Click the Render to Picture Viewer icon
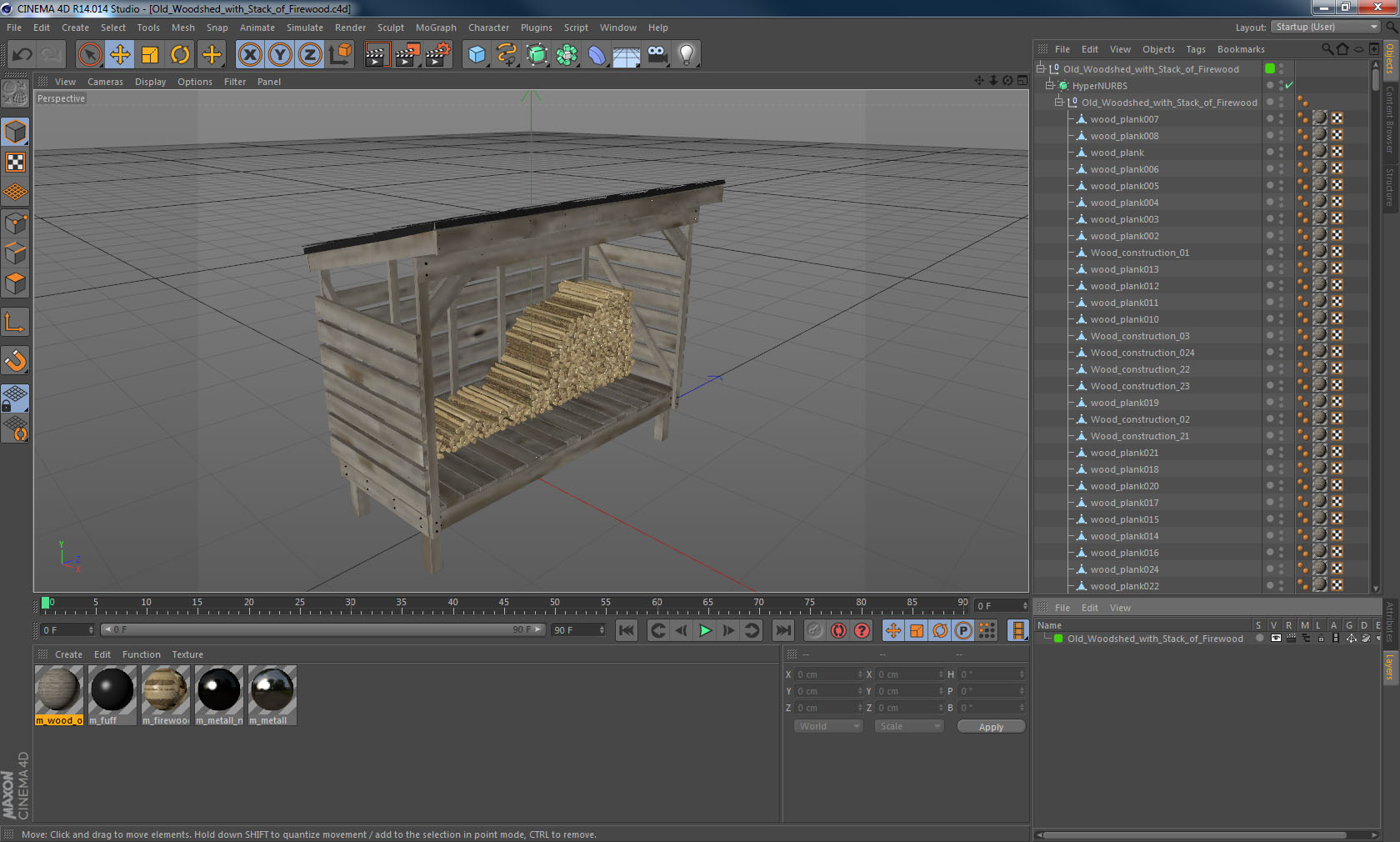The width and height of the screenshot is (1400, 842). point(407,55)
